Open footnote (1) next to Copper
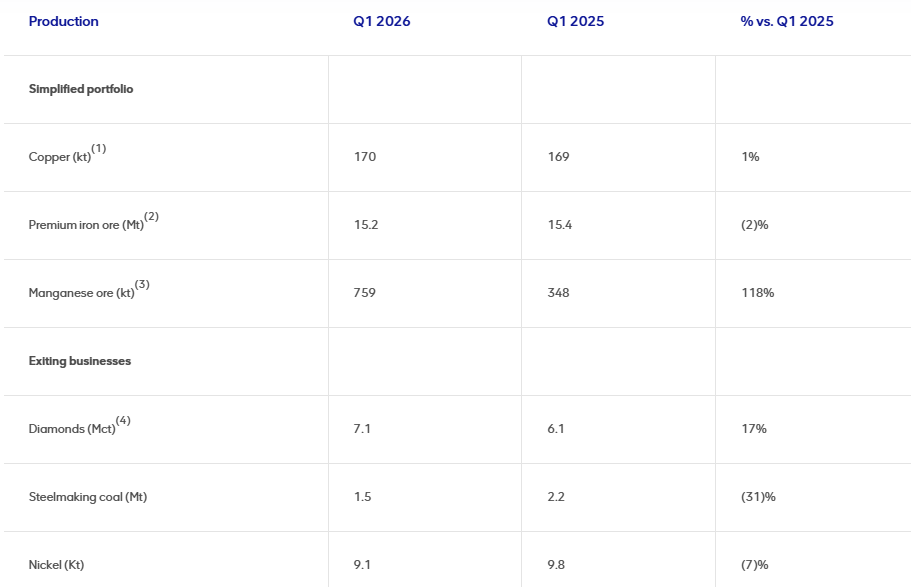Screen dimensions: 911x587 pos(99,148)
